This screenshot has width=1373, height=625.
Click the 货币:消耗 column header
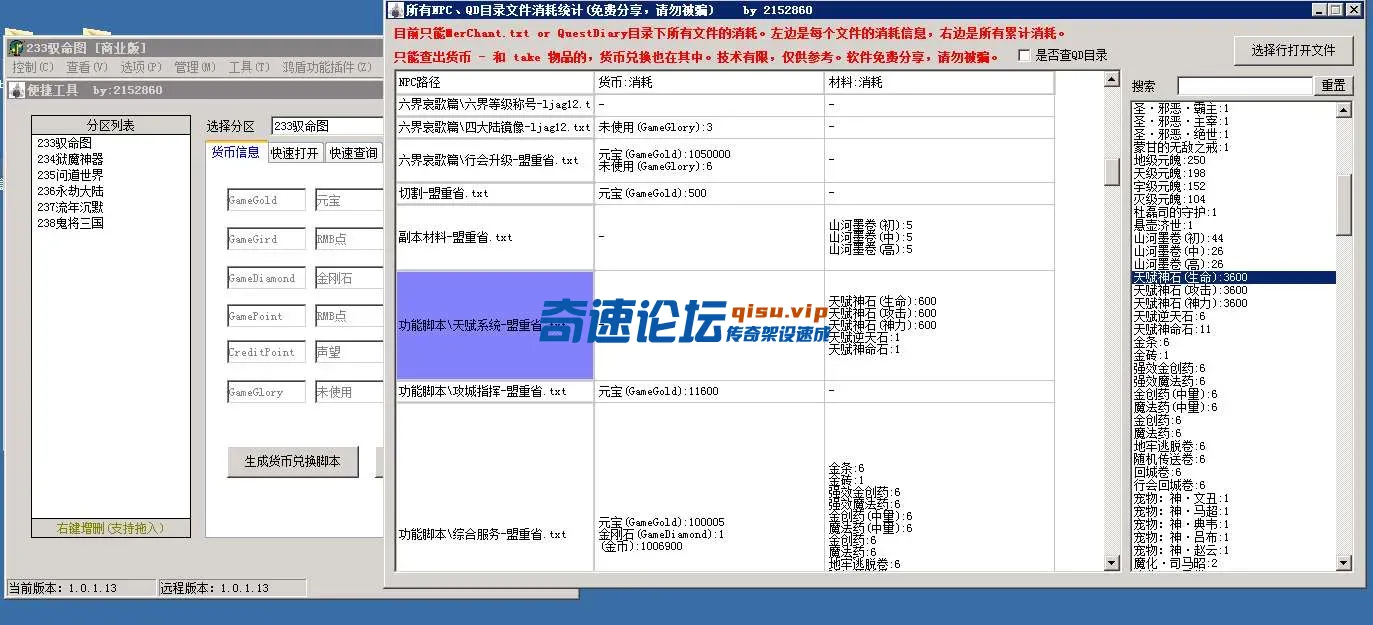(709, 82)
